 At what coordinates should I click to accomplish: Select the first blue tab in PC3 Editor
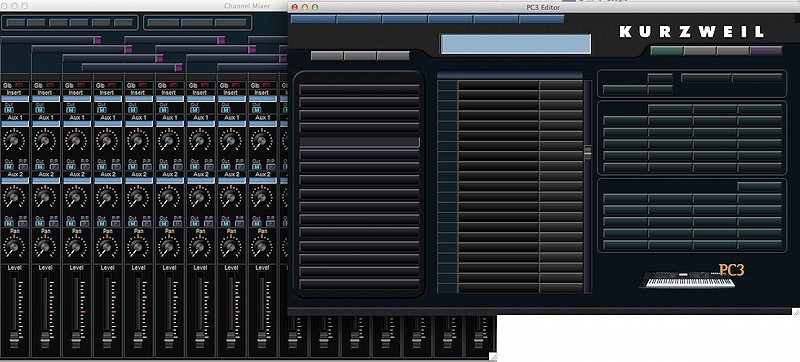tap(313, 19)
